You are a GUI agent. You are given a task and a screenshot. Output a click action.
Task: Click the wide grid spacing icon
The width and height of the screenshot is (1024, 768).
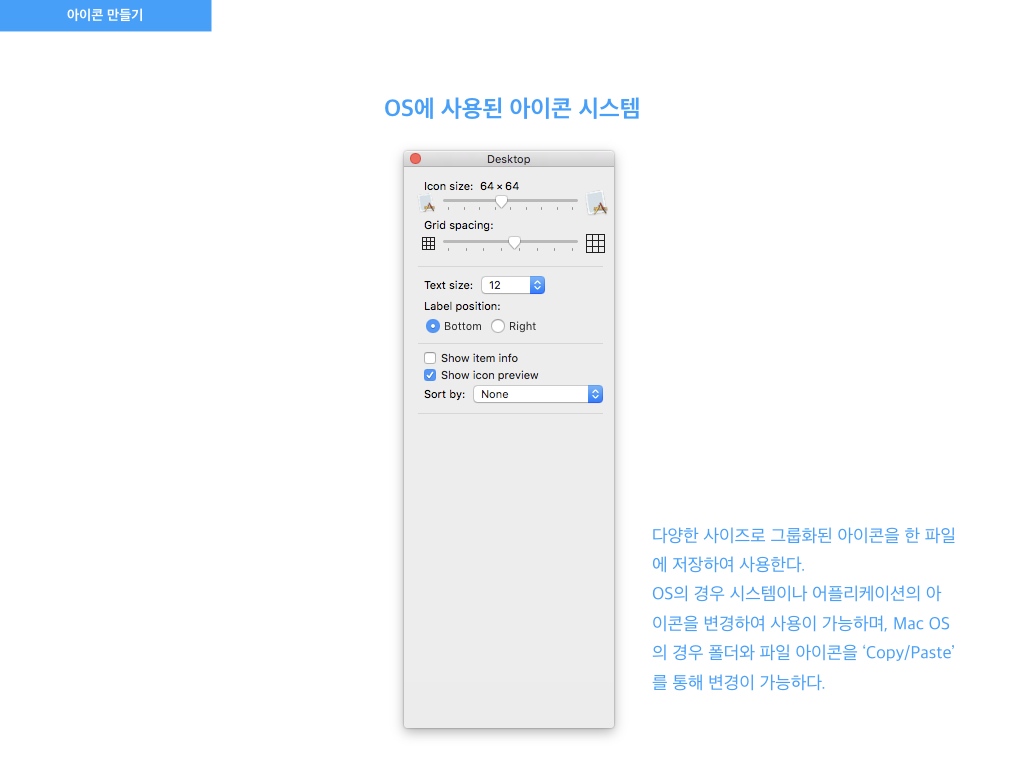(x=596, y=243)
